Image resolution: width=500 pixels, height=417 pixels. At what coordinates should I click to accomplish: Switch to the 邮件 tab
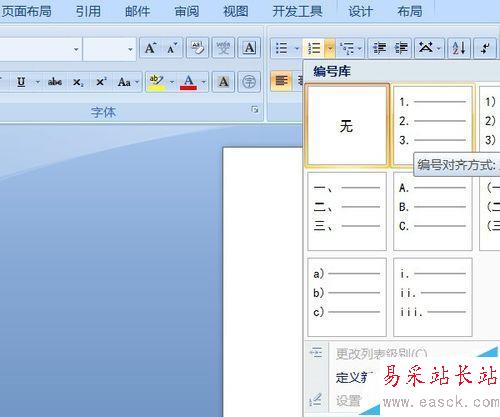tap(137, 12)
